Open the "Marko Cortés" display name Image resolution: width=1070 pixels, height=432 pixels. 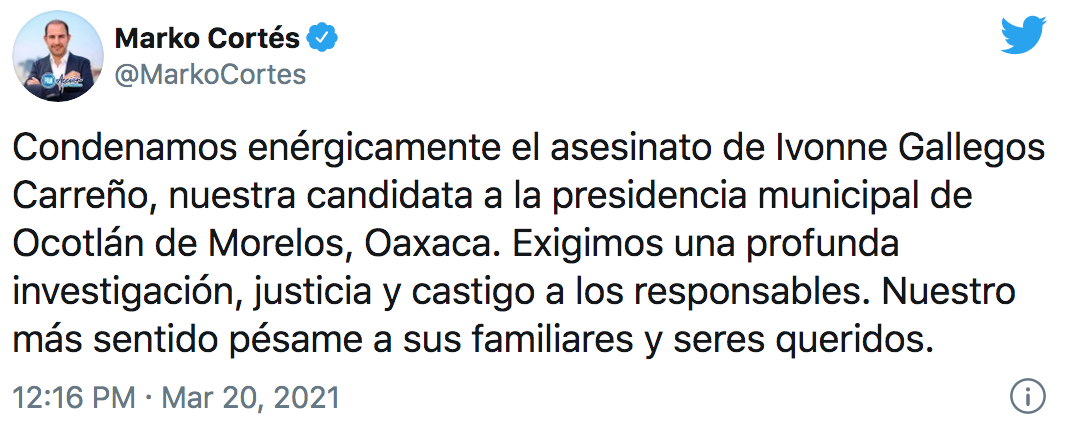[x=208, y=40]
